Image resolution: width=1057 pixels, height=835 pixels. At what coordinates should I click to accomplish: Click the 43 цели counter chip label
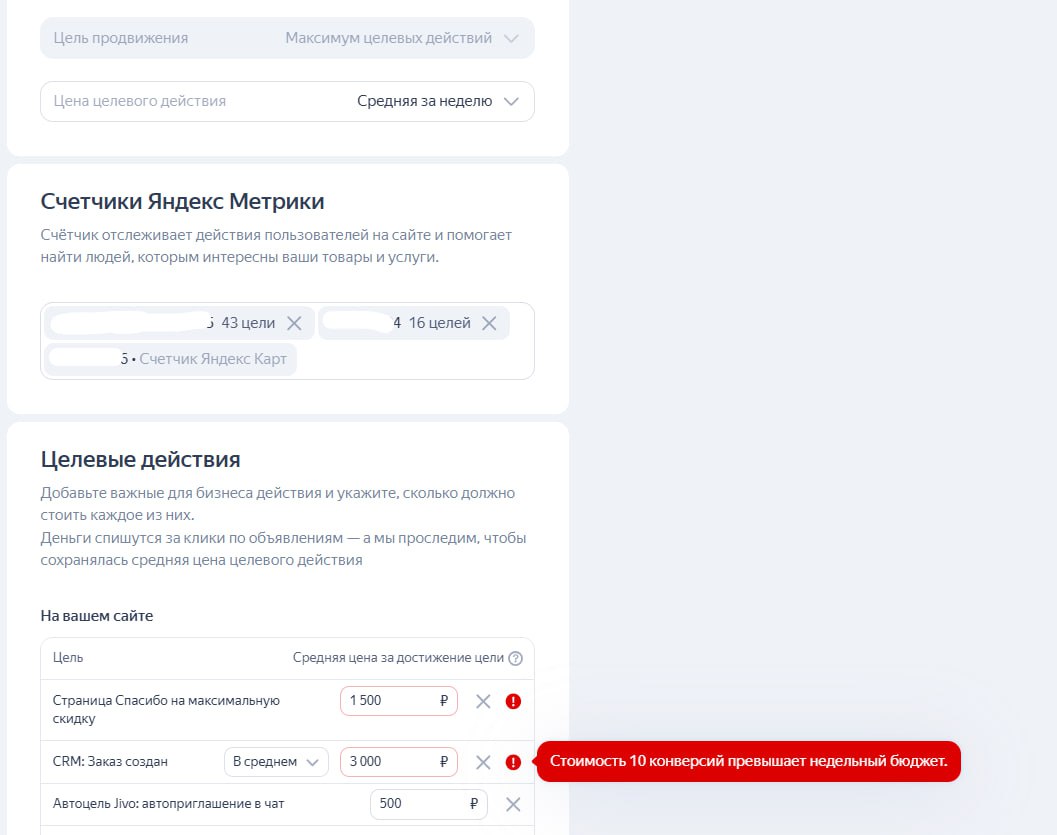click(248, 323)
